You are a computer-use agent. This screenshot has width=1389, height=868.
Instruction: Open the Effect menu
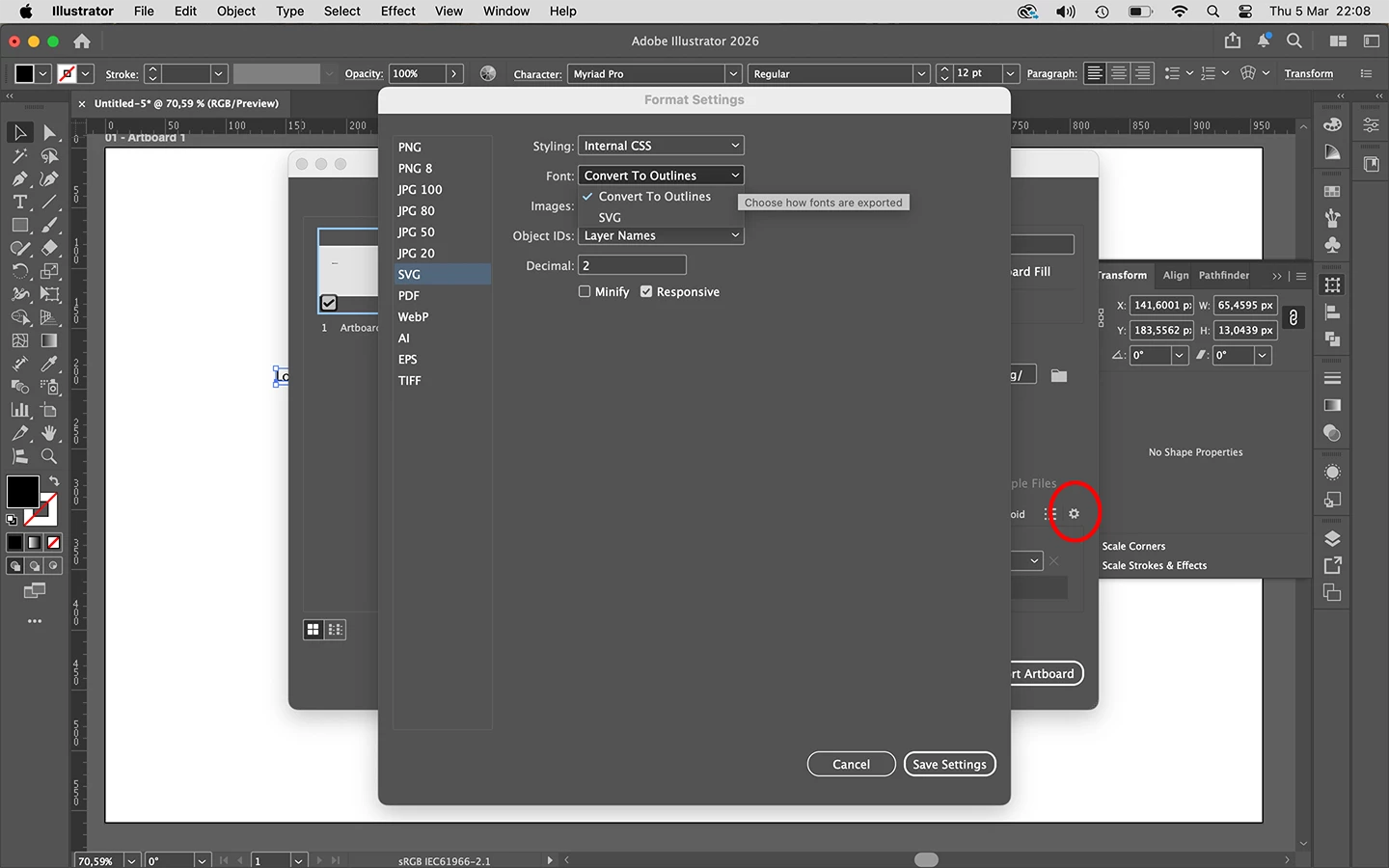pyautogui.click(x=397, y=12)
